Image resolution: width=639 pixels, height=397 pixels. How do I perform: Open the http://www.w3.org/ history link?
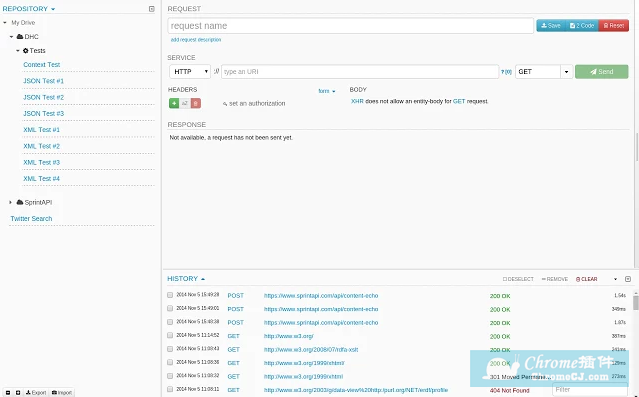click(x=289, y=336)
